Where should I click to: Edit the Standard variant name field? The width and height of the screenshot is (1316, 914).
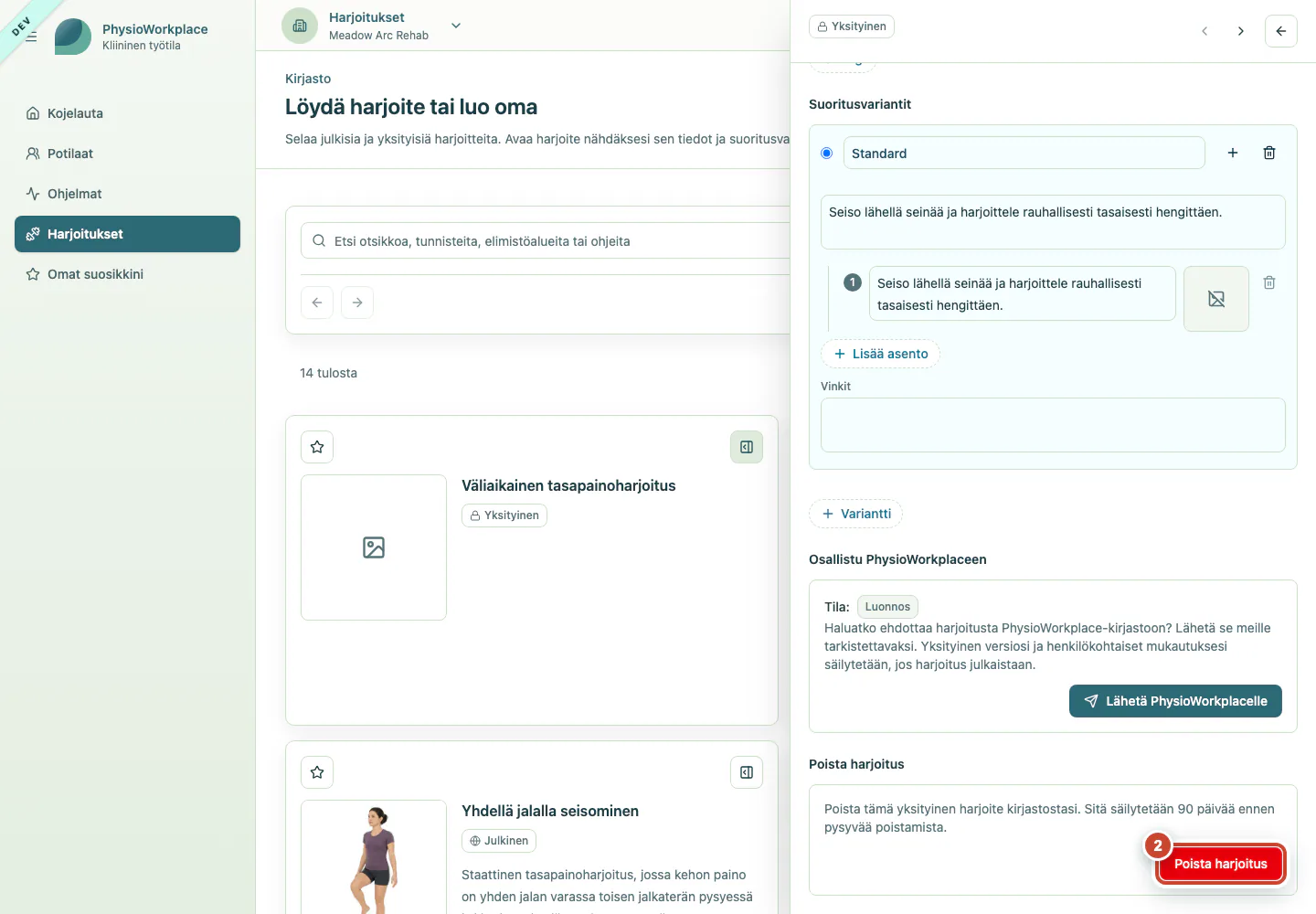(1024, 153)
